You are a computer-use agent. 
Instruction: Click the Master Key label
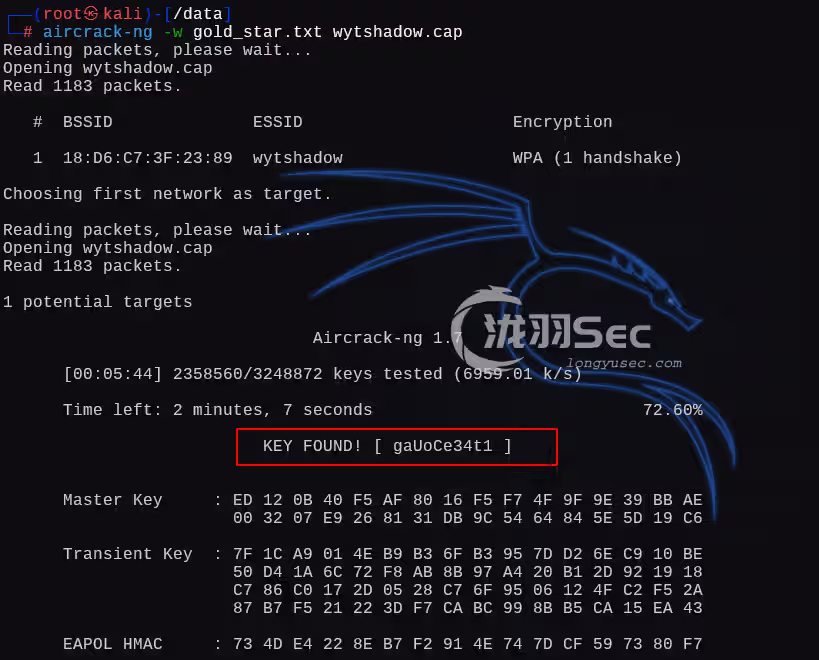[x=113, y=500]
